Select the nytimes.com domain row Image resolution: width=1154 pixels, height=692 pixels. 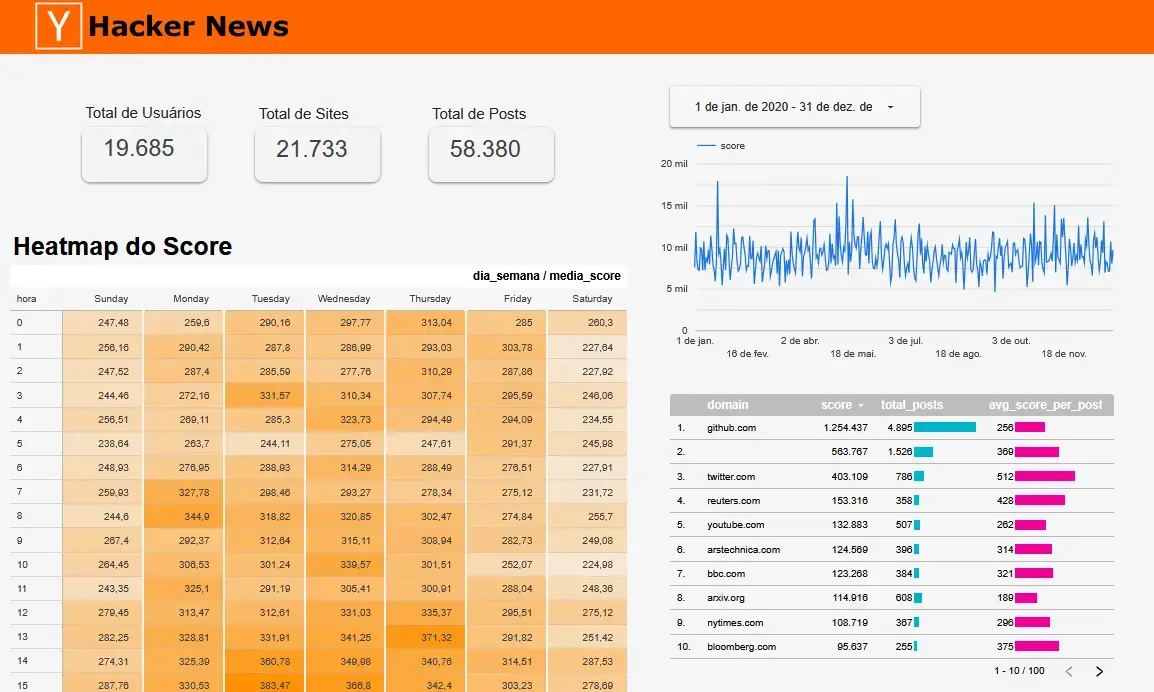(891, 622)
